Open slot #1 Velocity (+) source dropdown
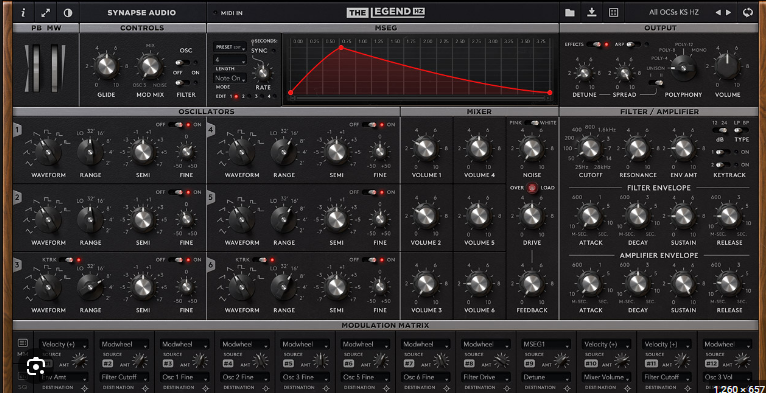This screenshot has height=393, width=766. pos(64,344)
